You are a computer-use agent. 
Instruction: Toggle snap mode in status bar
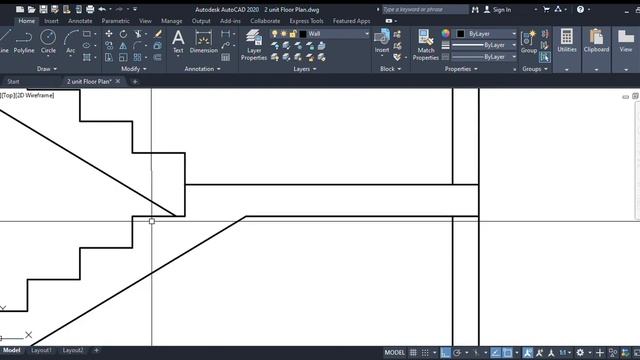425,353
